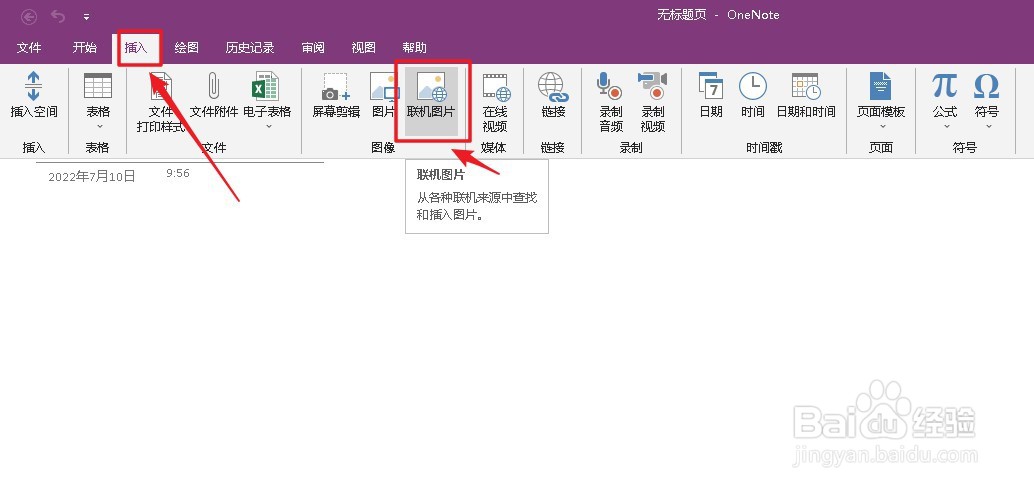Select the Insert (插入) tab

[137, 47]
